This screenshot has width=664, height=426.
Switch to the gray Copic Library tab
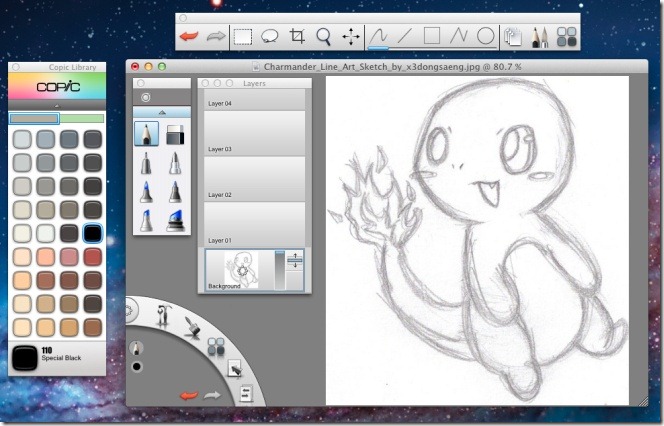tap(34, 118)
